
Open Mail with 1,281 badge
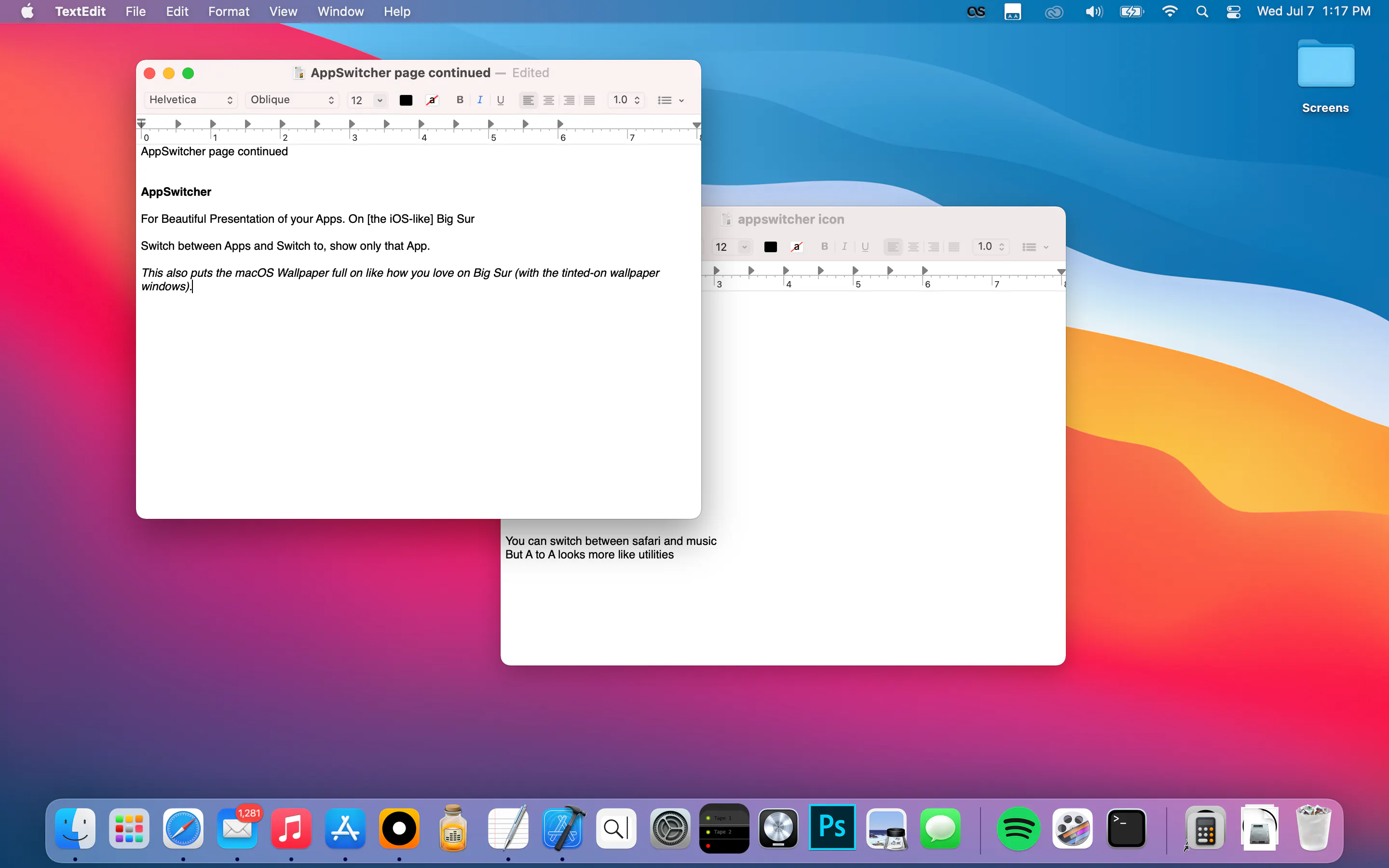(237, 828)
